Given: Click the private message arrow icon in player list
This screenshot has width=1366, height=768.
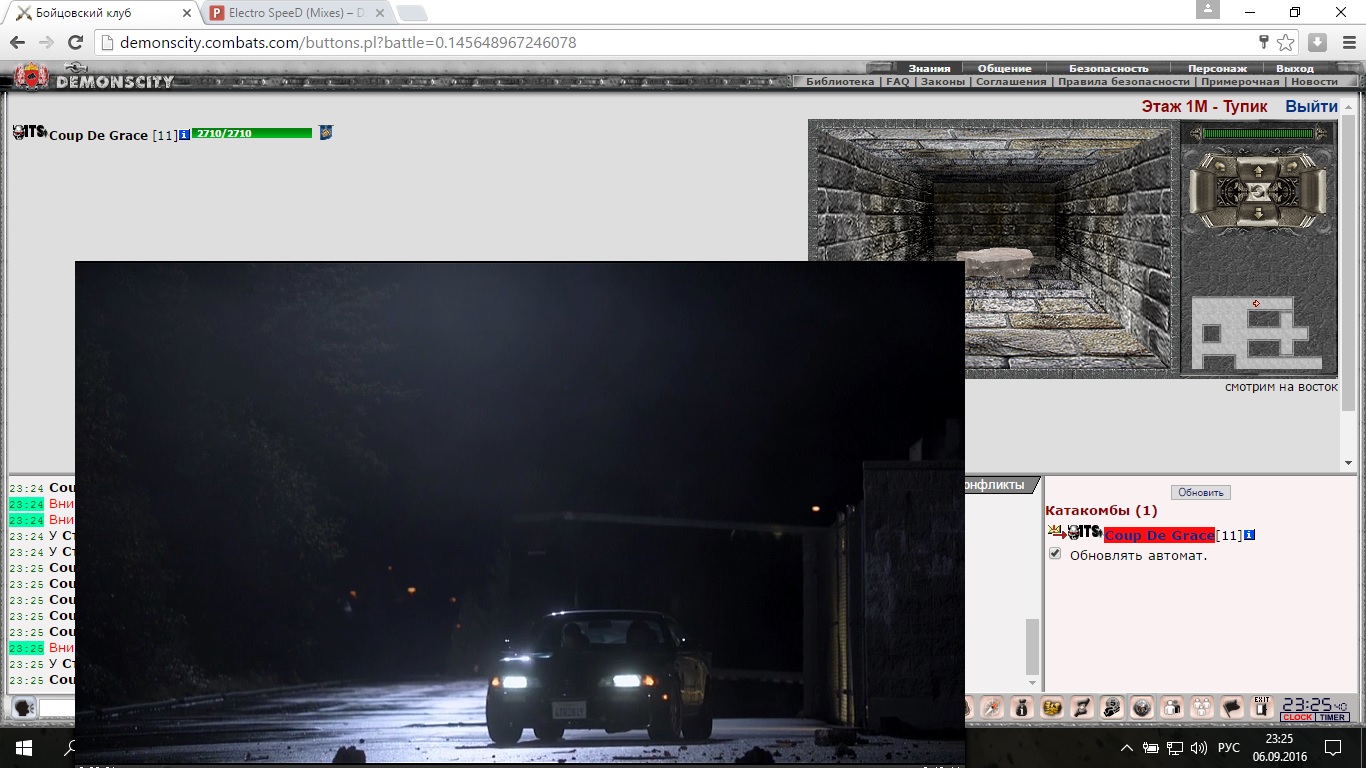Looking at the screenshot, I should [1056, 532].
